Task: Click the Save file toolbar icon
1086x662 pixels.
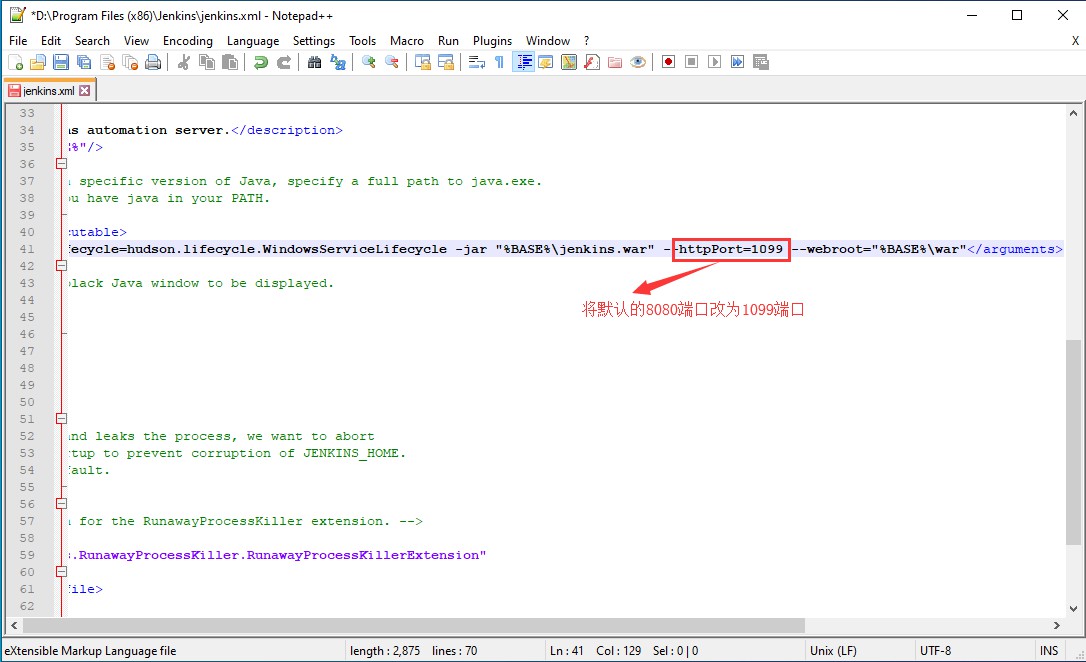Action: click(61, 62)
